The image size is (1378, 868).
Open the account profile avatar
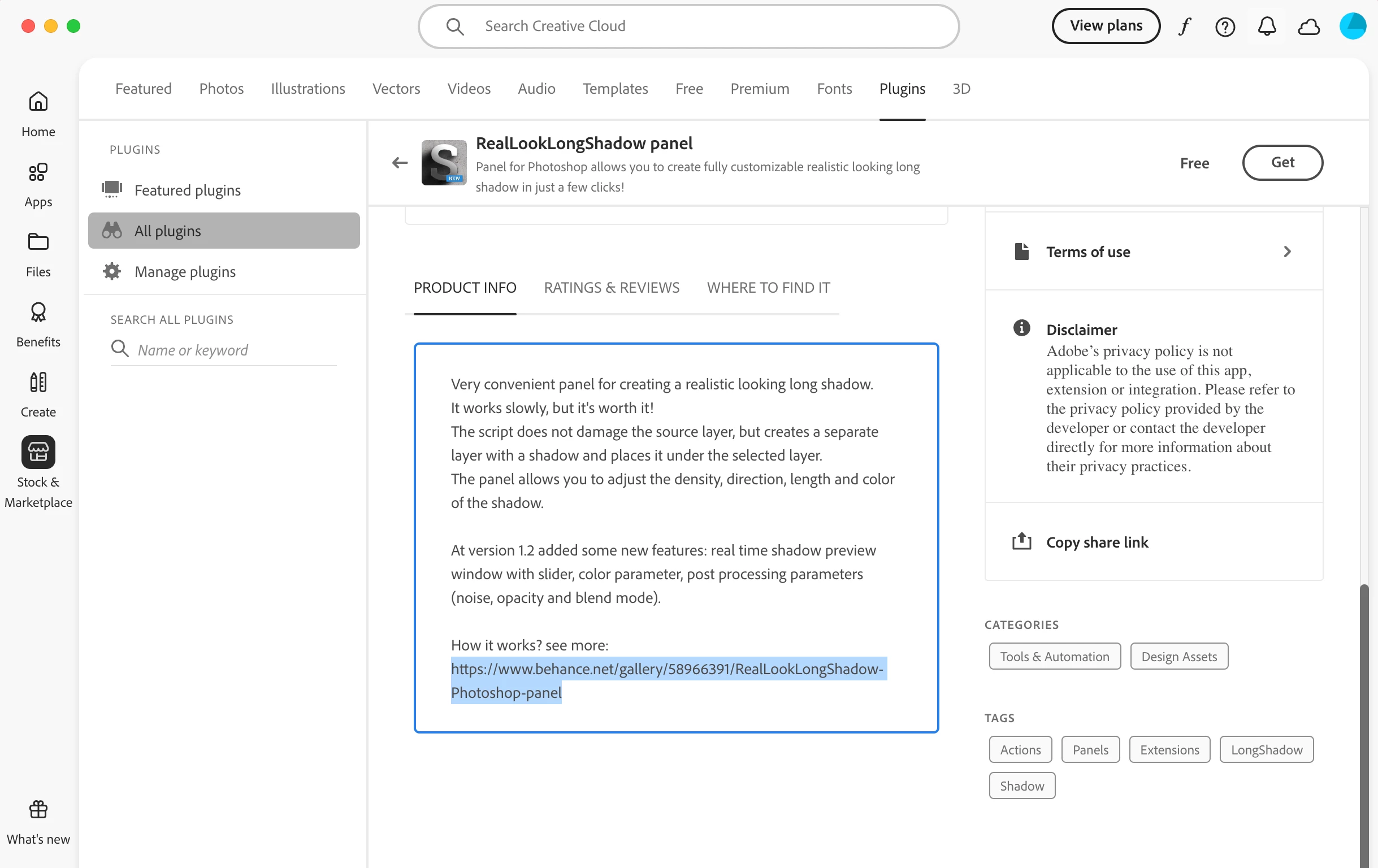tap(1352, 27)
